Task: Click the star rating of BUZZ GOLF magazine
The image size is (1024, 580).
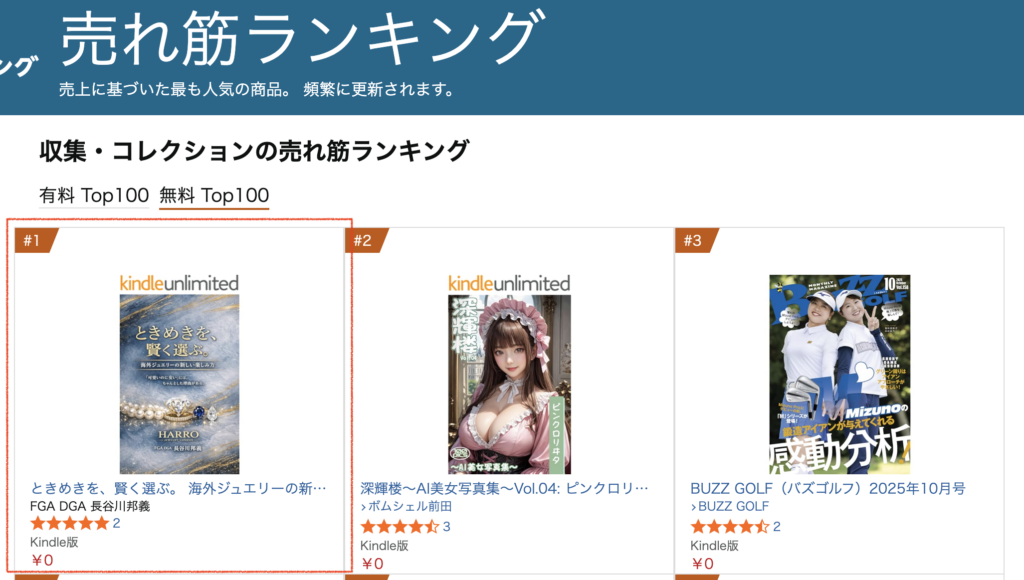Action: pyautogui.click(x=730, y=526)
